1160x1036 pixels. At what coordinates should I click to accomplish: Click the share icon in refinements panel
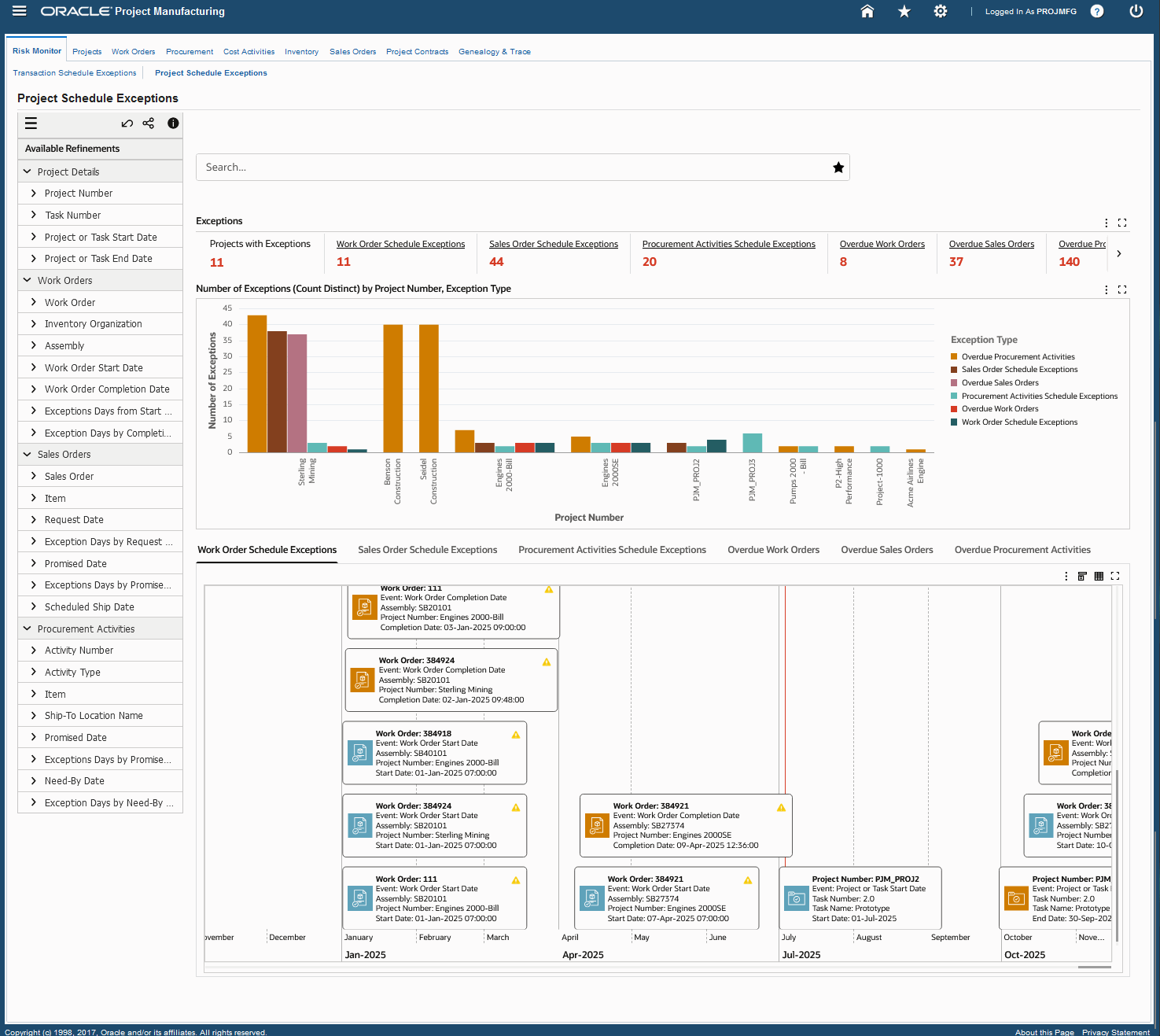click(x=149, y=124)
